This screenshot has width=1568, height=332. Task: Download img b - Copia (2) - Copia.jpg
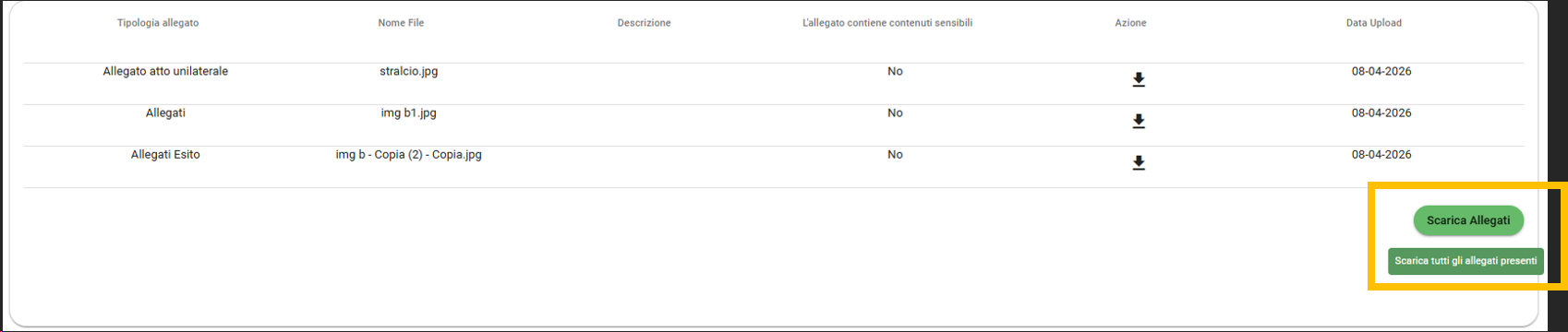point(1139,163)
